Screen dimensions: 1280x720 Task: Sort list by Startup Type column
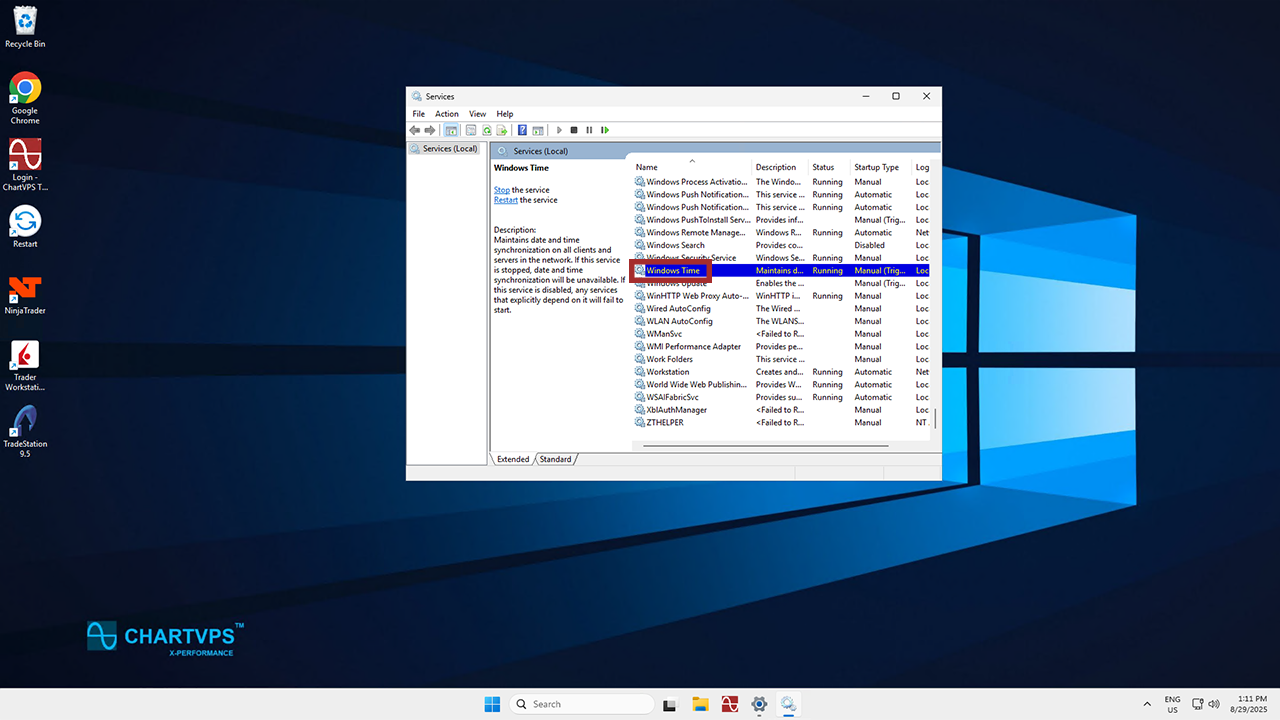[x=878, y=167]
